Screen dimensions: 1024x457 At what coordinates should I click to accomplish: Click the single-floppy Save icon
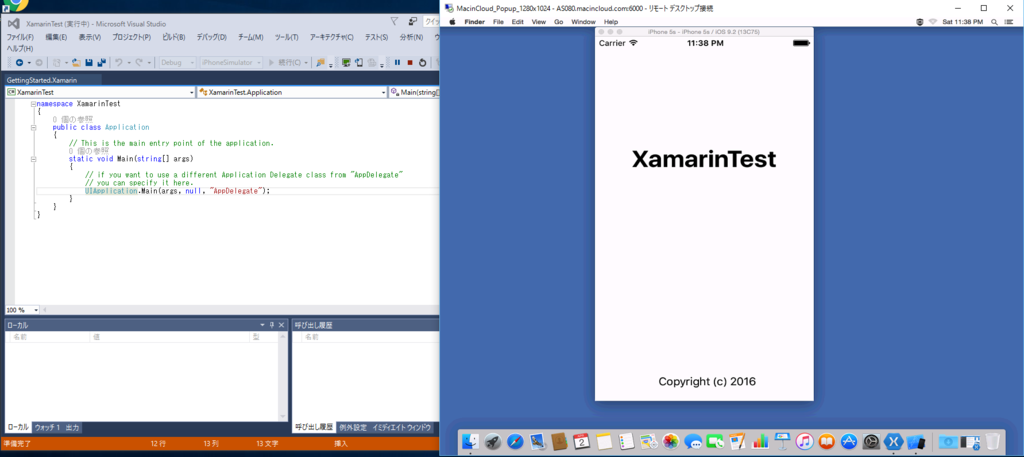coord(89,63)
